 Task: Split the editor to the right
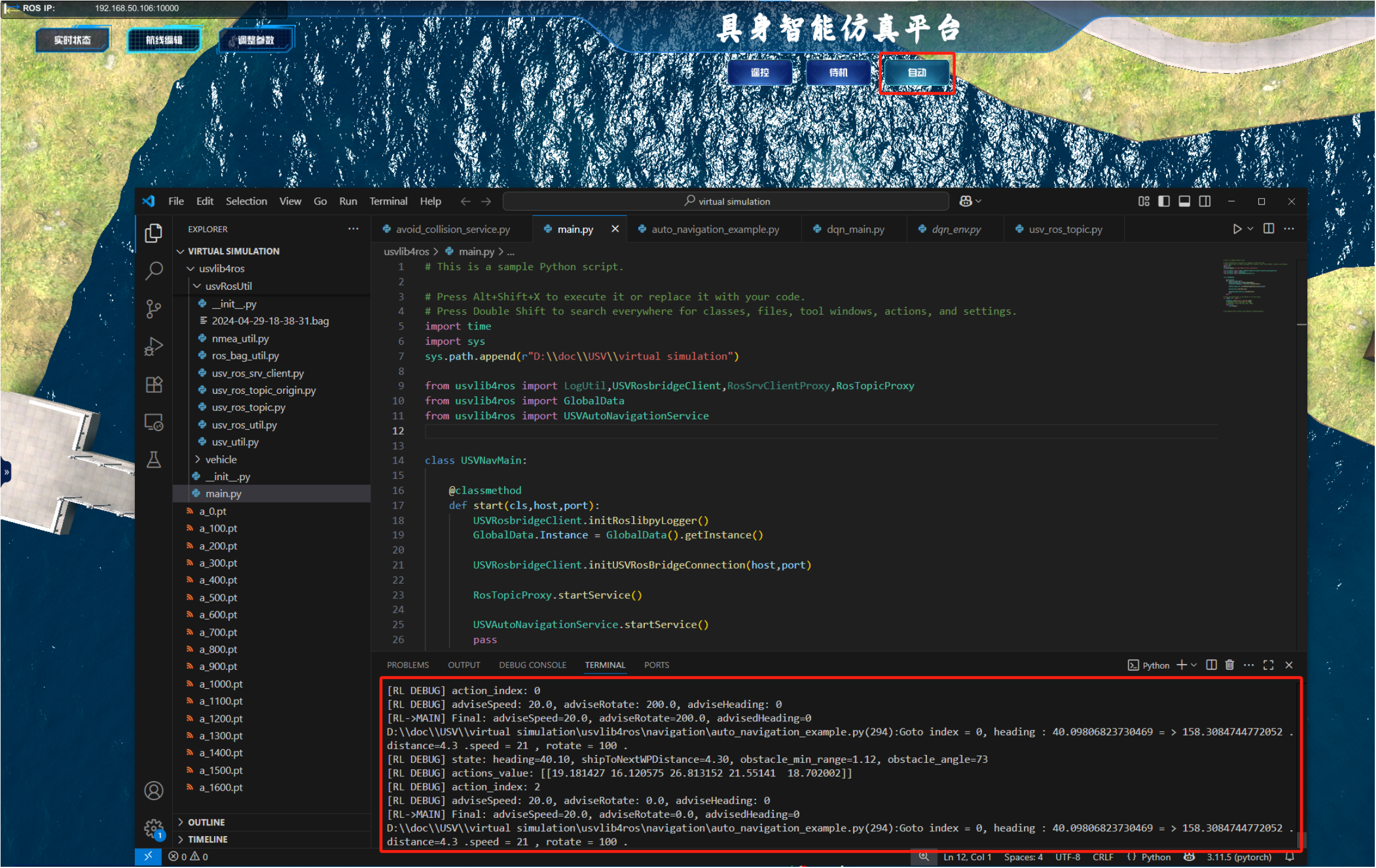click(x=1268, y=229)
